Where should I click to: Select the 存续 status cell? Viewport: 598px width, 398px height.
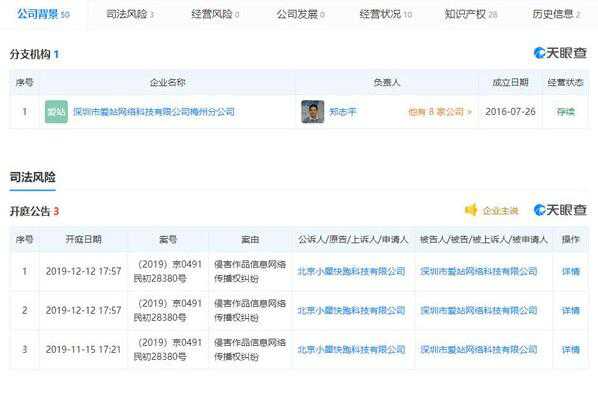click(x=566, y=112)
